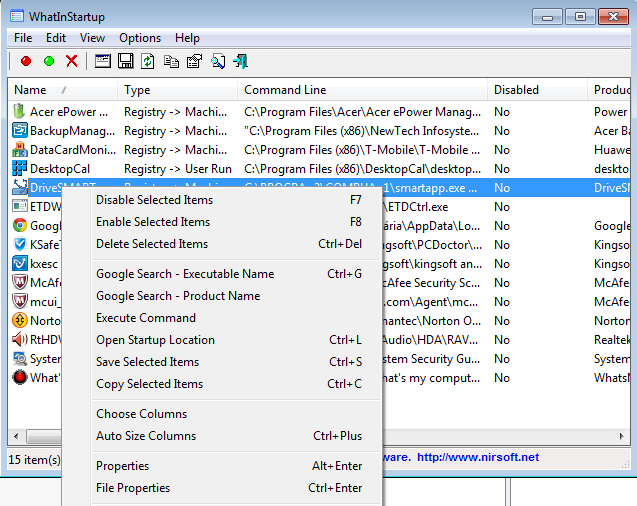Click the ETDWare row icon

[x=20, y=206]
